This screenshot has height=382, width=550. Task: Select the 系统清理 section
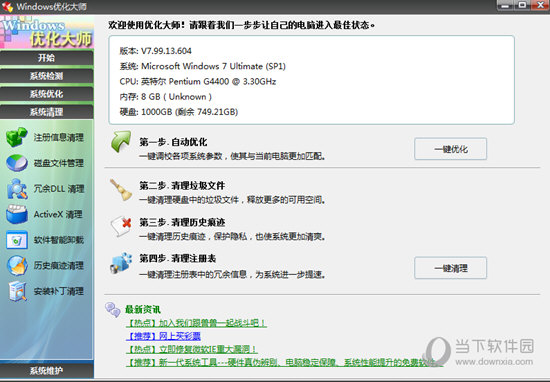coord(47,112)
